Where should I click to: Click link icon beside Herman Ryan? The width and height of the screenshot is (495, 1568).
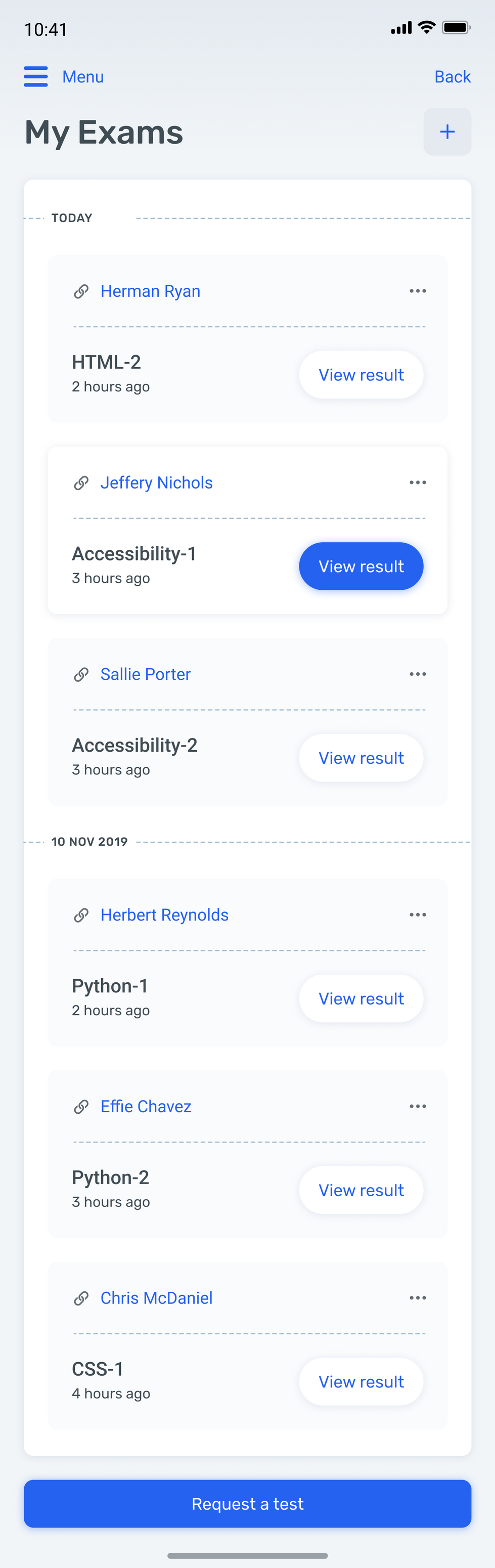click(81, 291)
